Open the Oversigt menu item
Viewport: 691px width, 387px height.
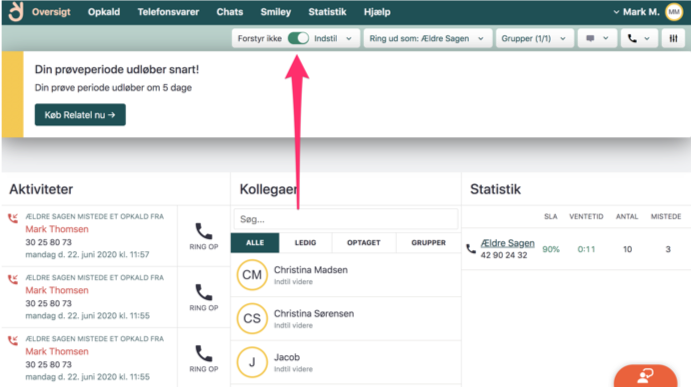[x=51, y=12]
